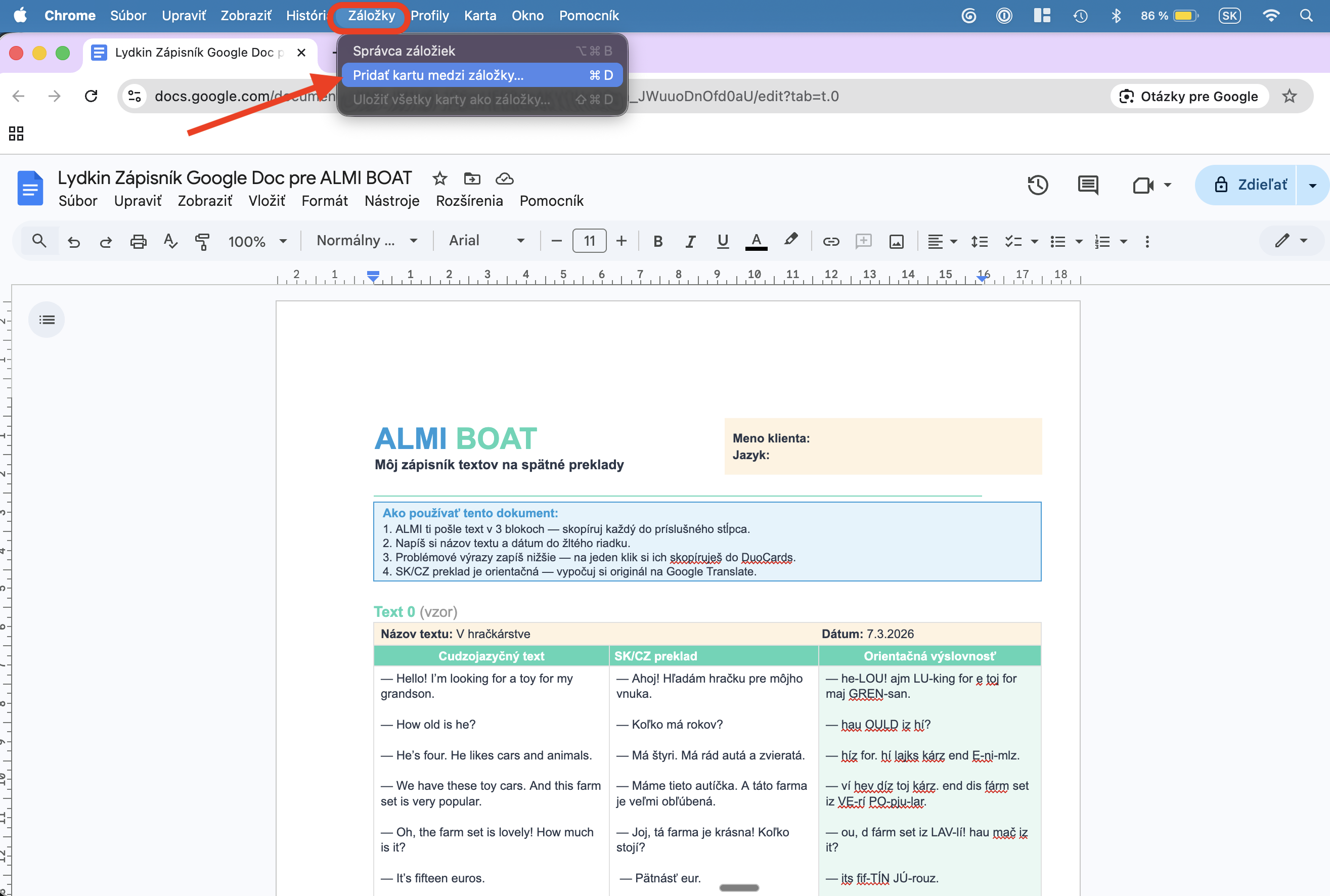Click the font size input field
Image resolution: width=1330 pixels, height=896 pixels.
pos(589,241)
